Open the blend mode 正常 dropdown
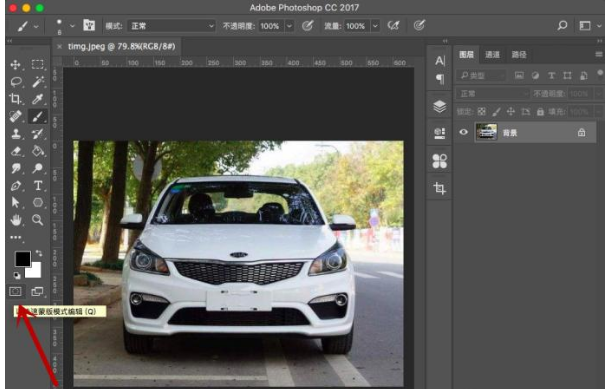The image size is (606, 389). [x=172, y=26]
